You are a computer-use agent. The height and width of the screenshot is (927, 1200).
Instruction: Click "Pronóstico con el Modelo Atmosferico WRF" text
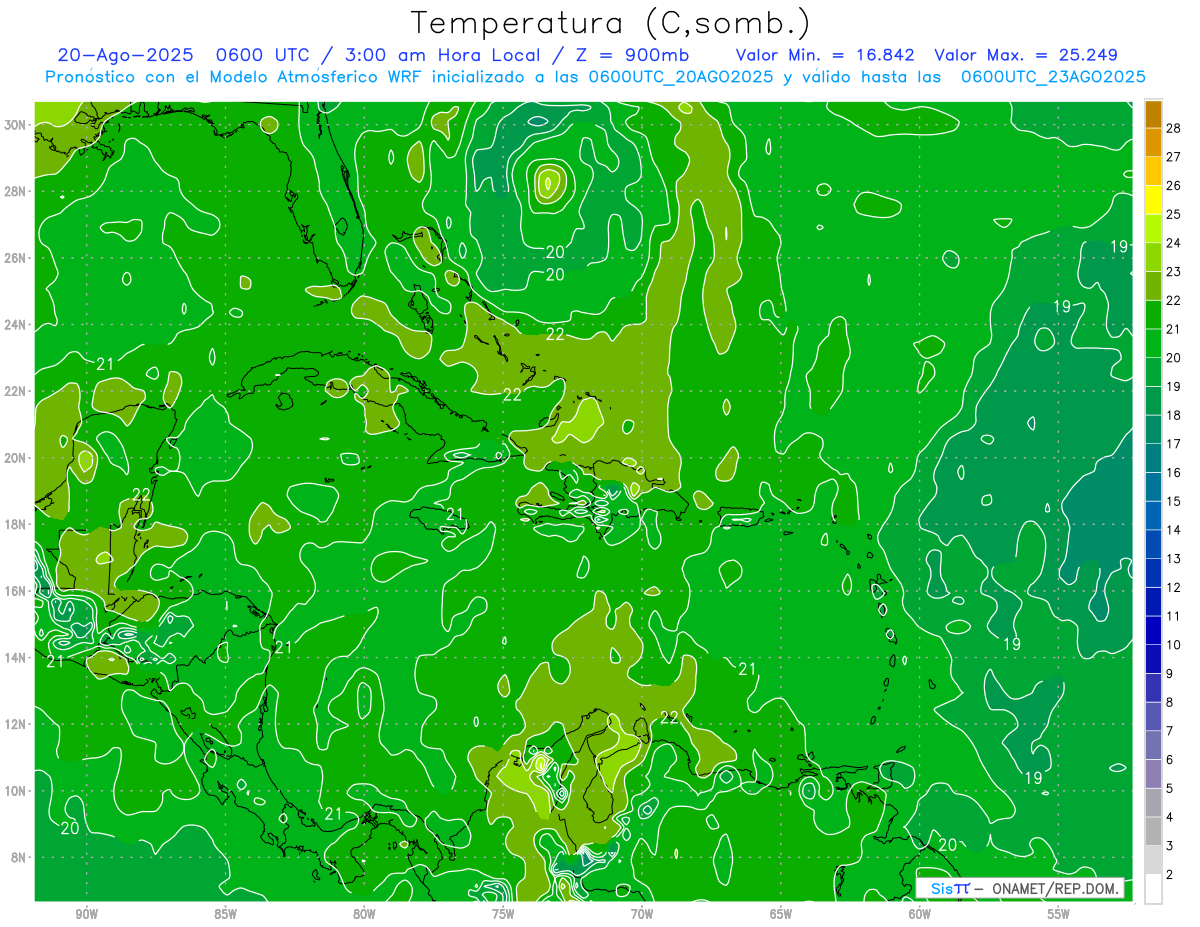[234, 77]
